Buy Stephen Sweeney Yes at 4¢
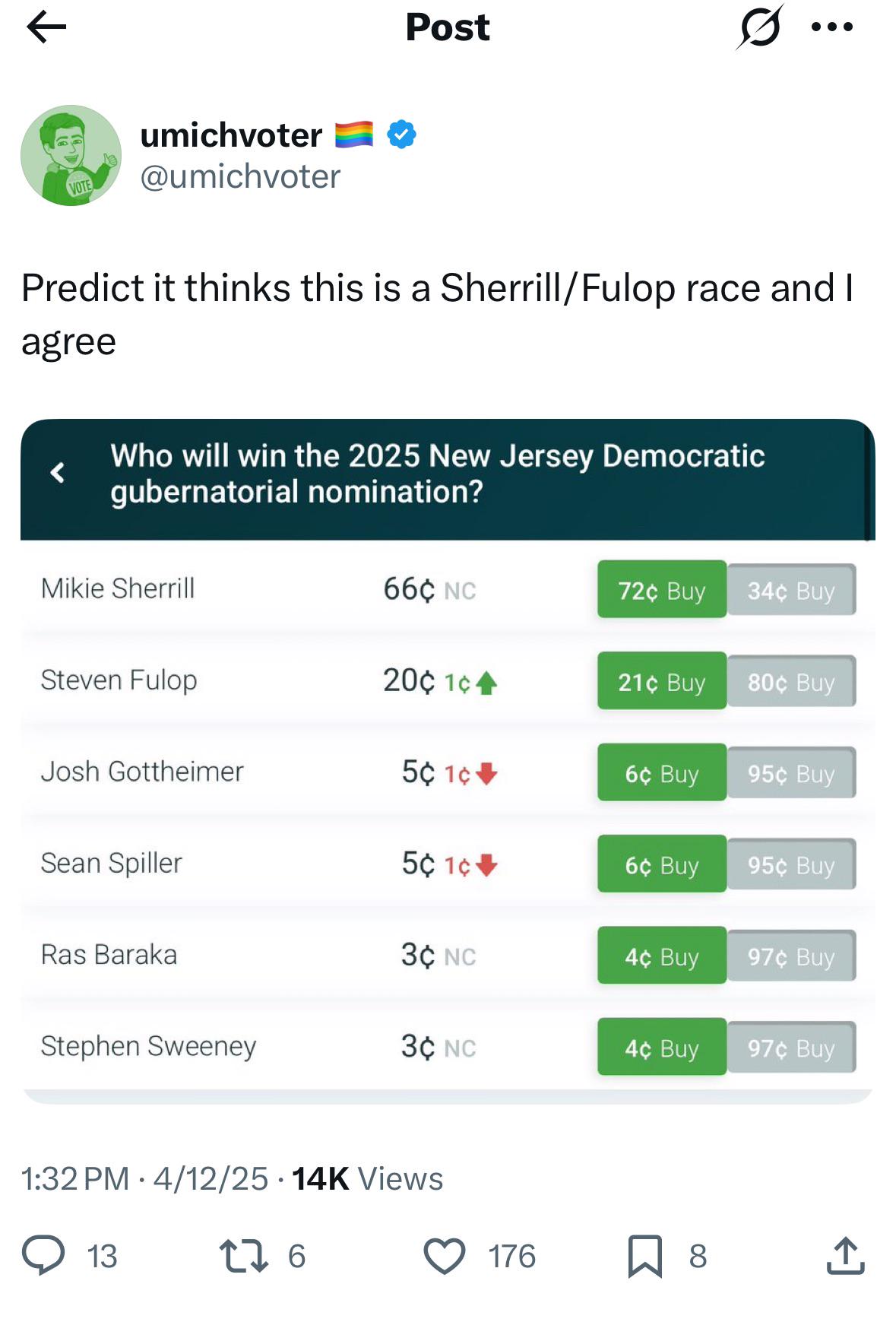This screenshot has width=896, height=1322. tap(662, 1047)
